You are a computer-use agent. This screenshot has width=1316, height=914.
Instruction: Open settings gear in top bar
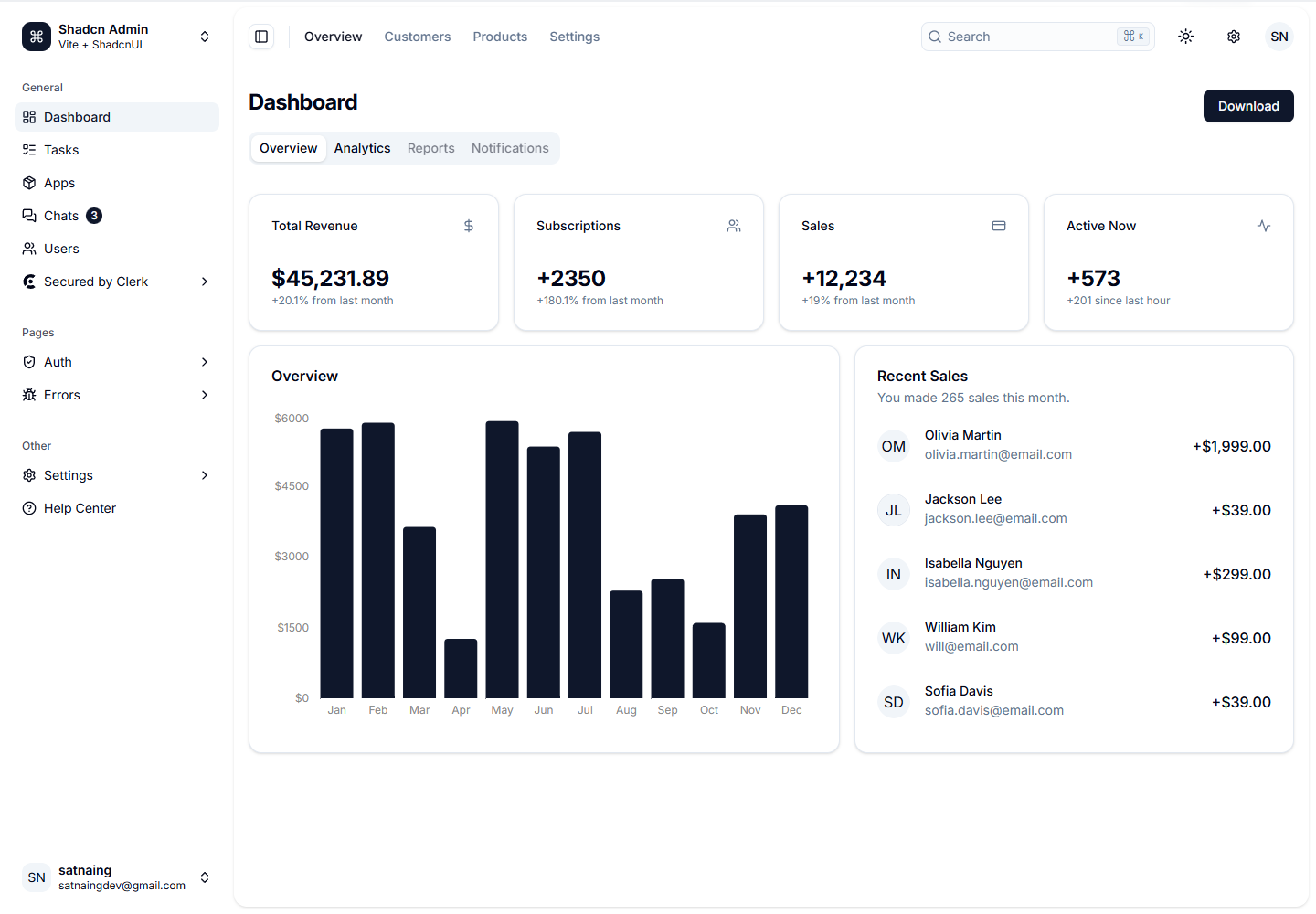tap(1234, 37)
